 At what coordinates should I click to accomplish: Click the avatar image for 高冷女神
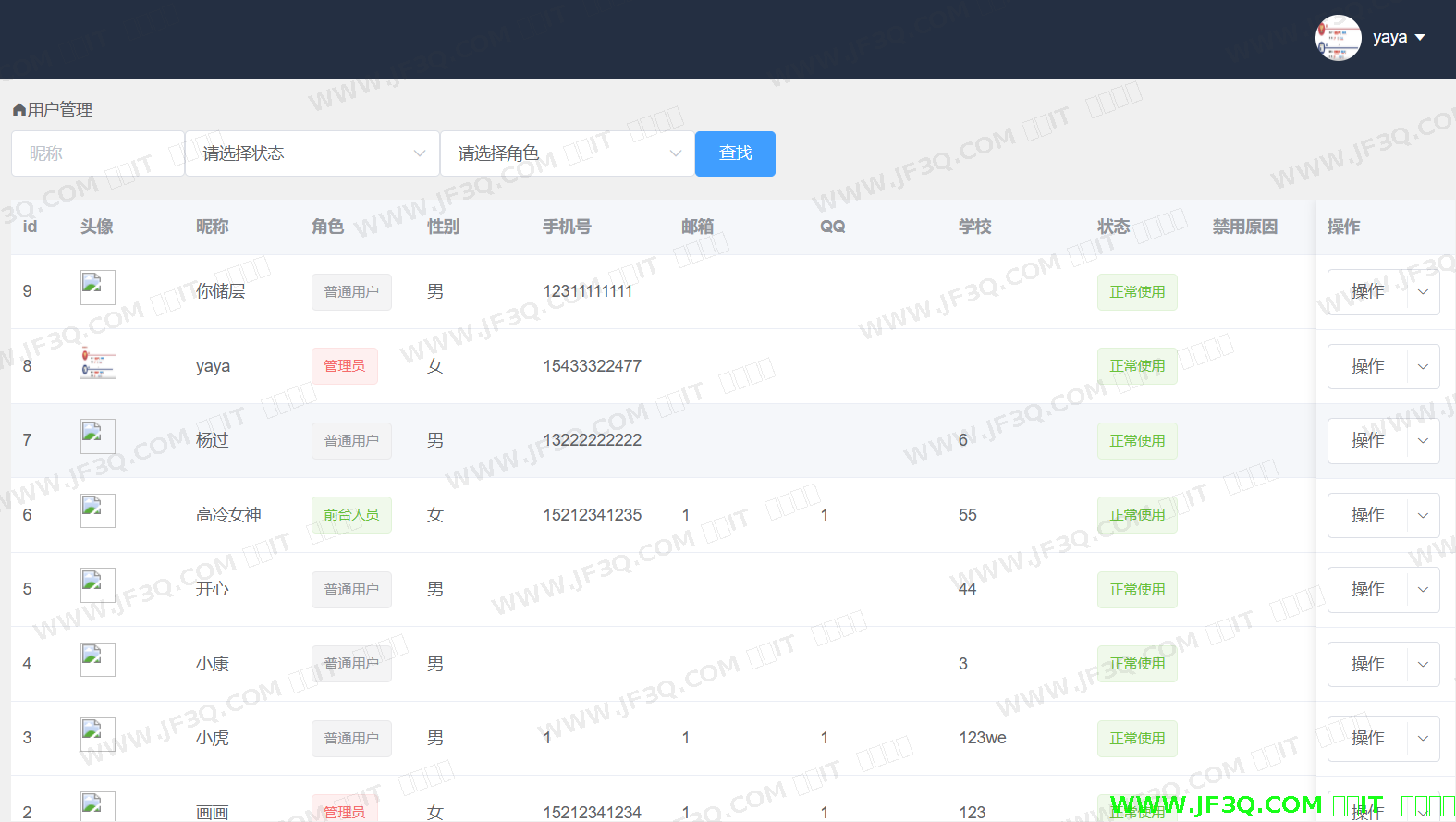97,510
